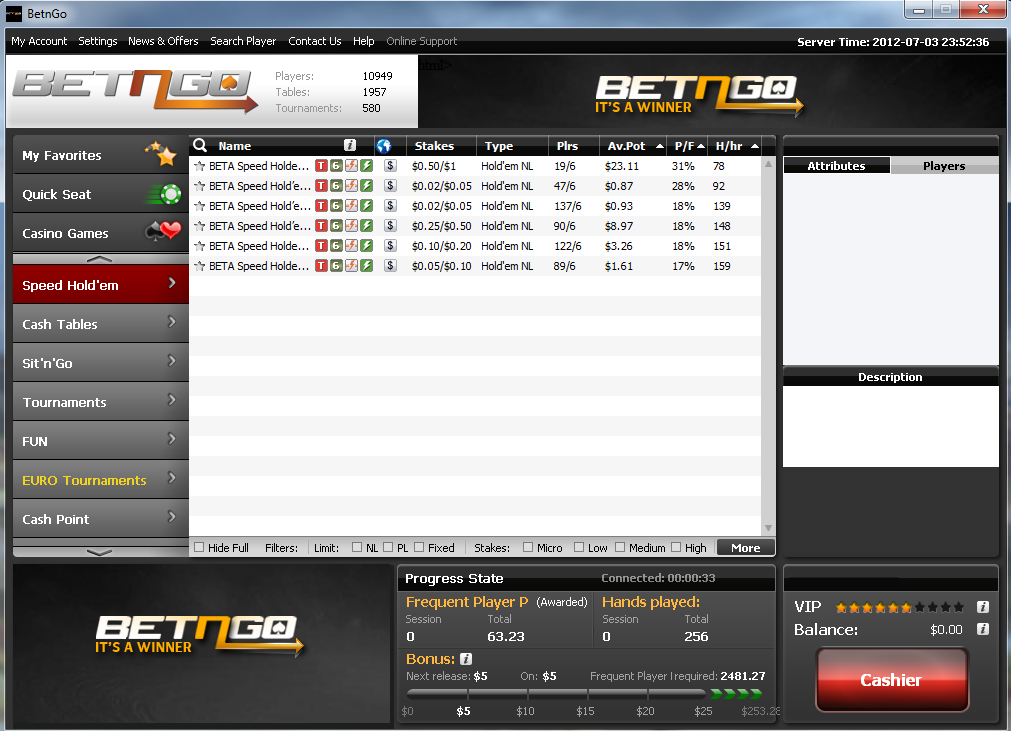Click sidebar scroll-up chevron below Casino Games
1011x731 pixels.
pyautogui.click(x=99, y=258)
